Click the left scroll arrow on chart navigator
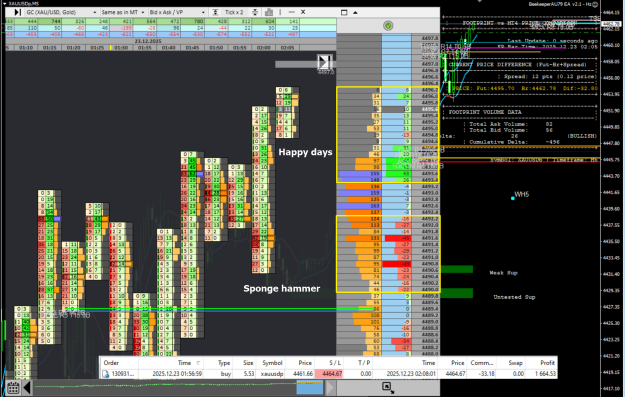 click(27, 387)
